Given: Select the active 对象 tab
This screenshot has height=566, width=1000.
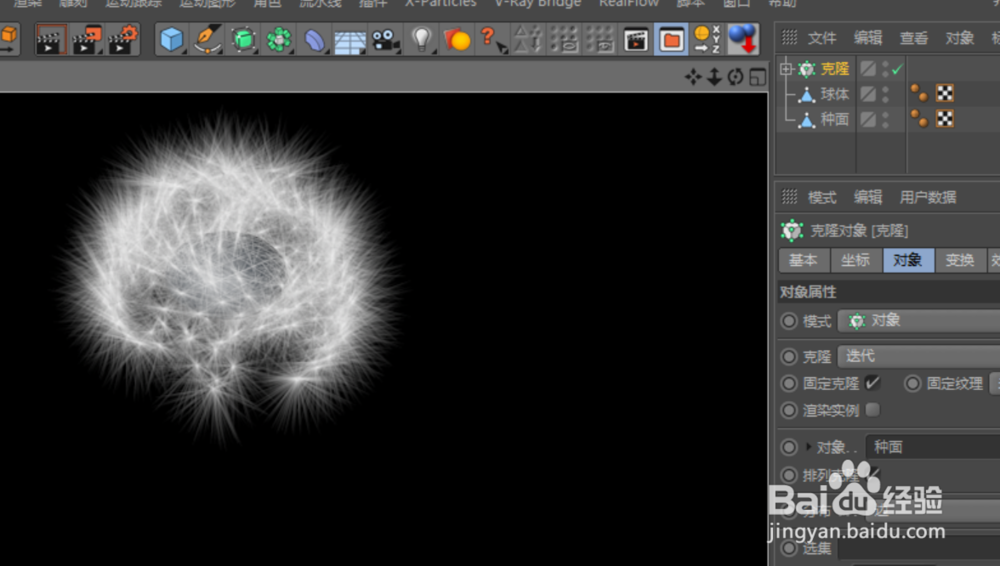Looking at the screenshot, I should point(908,260).
